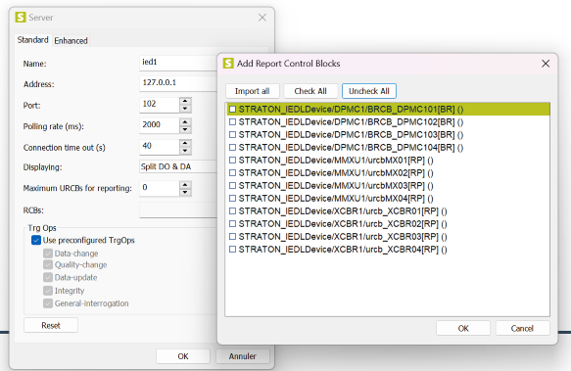Check the urcb_XCBR01[RP] checkbox

coord(232,211)
